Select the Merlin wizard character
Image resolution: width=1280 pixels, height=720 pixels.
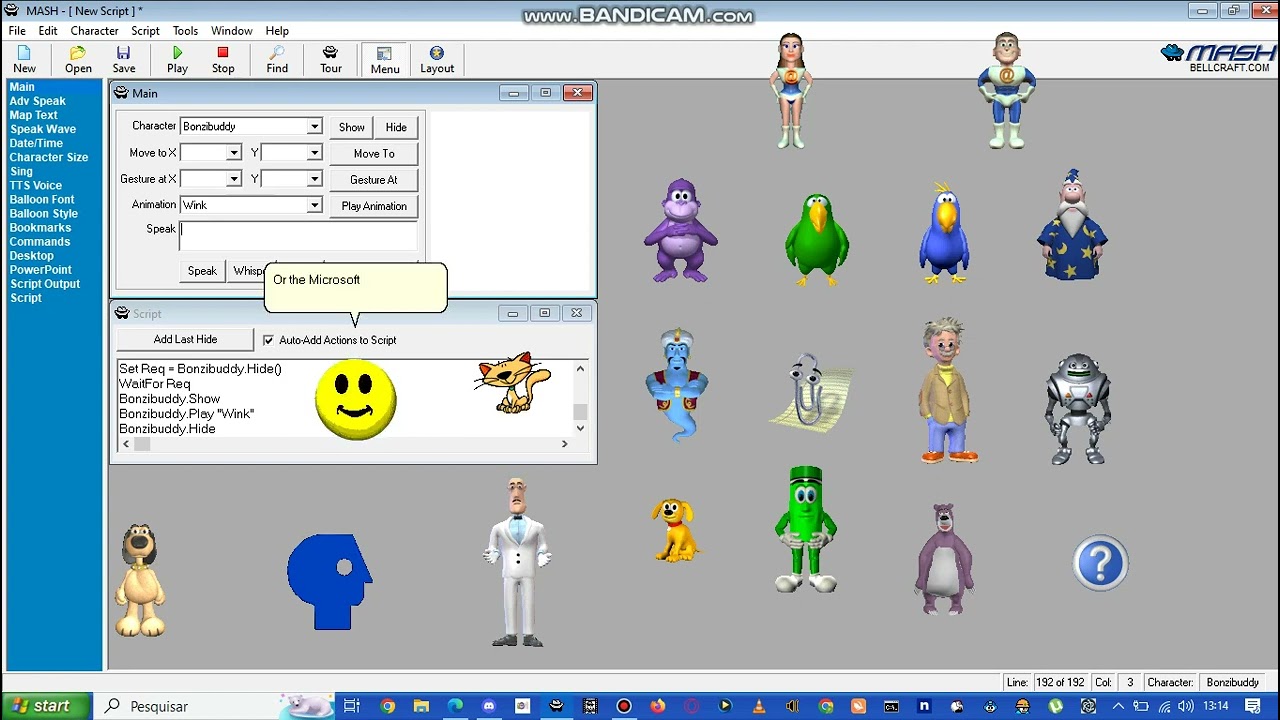click(x=1072, y=225)
